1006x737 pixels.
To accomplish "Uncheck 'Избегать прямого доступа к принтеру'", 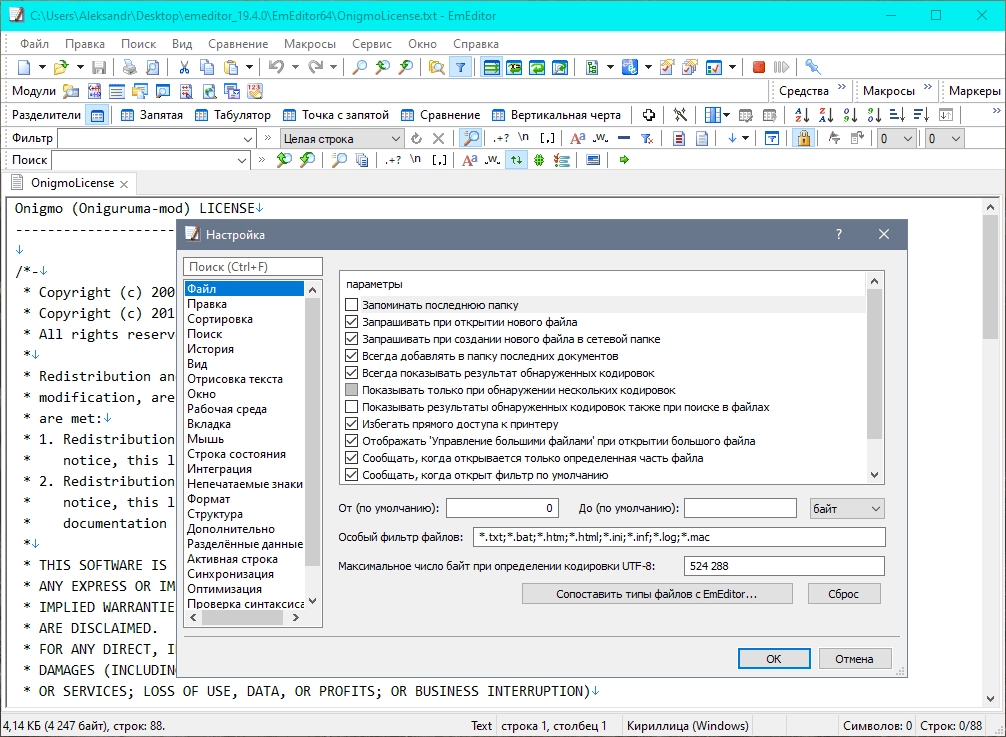I will (352, 424).
